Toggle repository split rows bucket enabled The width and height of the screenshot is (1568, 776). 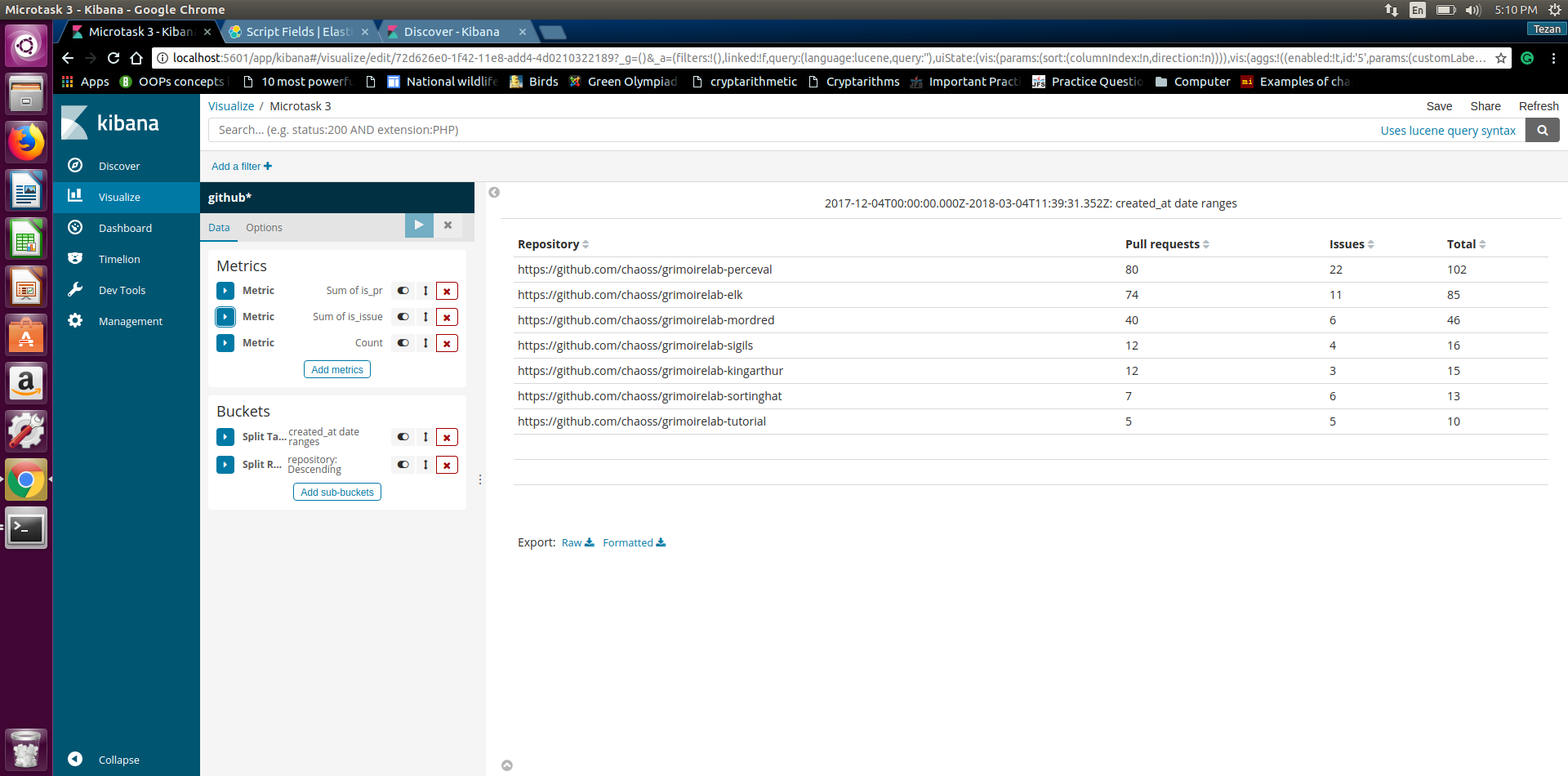[403, 465]
